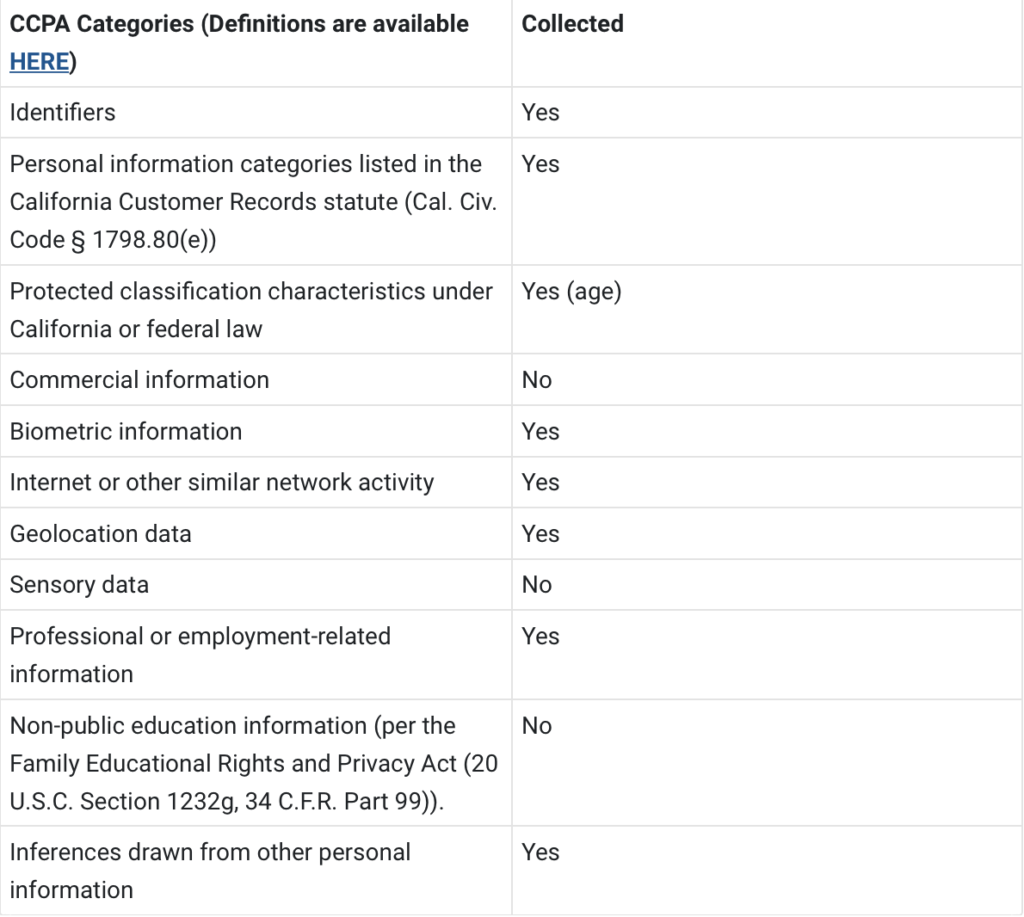Click No value for Commercial information

tap(537, 380)
